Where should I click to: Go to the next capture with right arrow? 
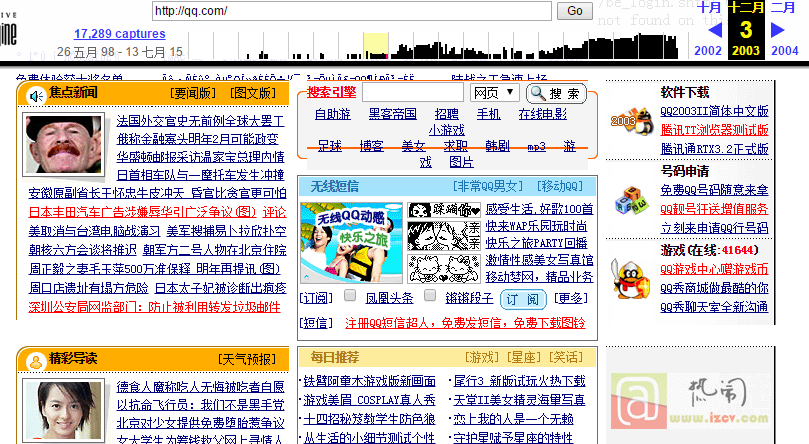(x=778, y=30)
